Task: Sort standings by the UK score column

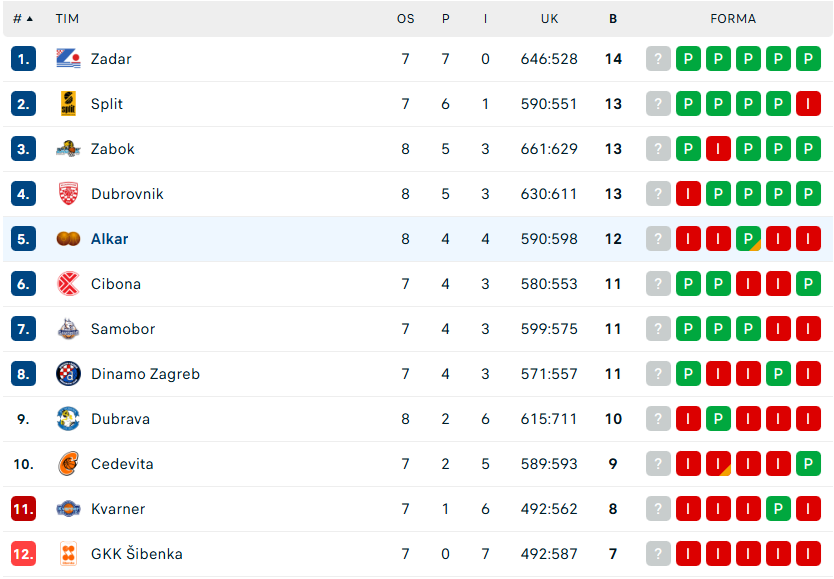Action: (x=549, y=19)
